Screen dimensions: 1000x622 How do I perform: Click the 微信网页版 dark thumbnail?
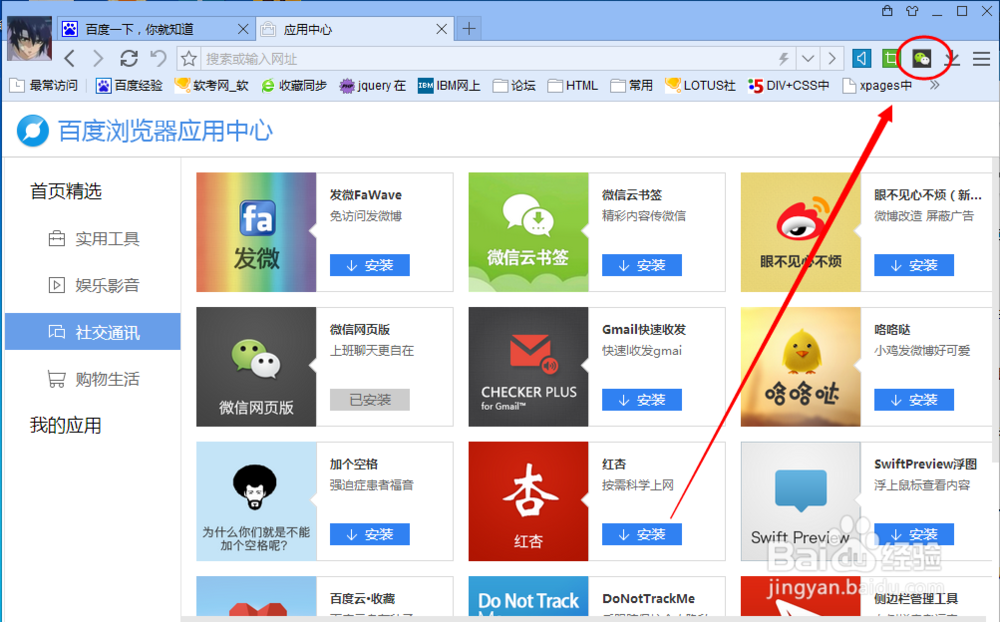tap(256, 367)
